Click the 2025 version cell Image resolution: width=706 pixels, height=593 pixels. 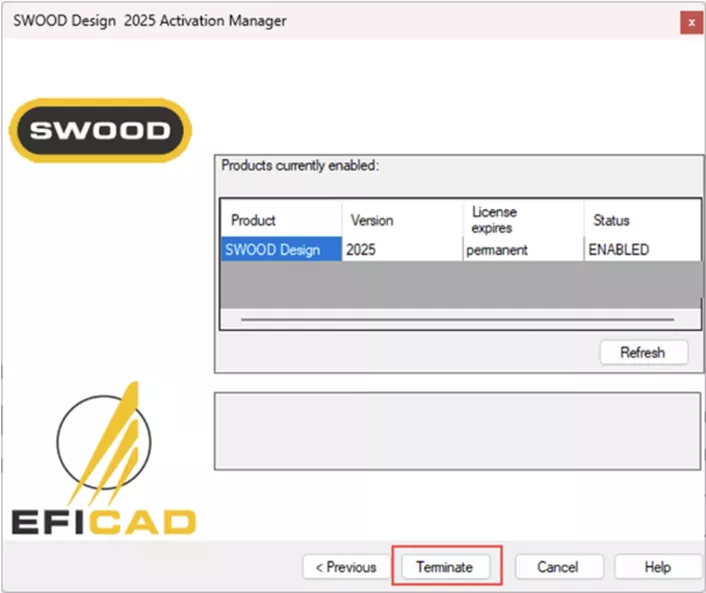tap(402, 249)
